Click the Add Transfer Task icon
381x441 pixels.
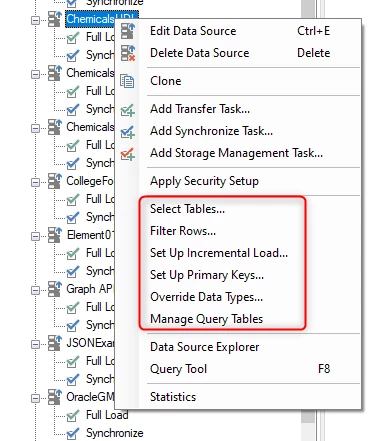[128, 110]
